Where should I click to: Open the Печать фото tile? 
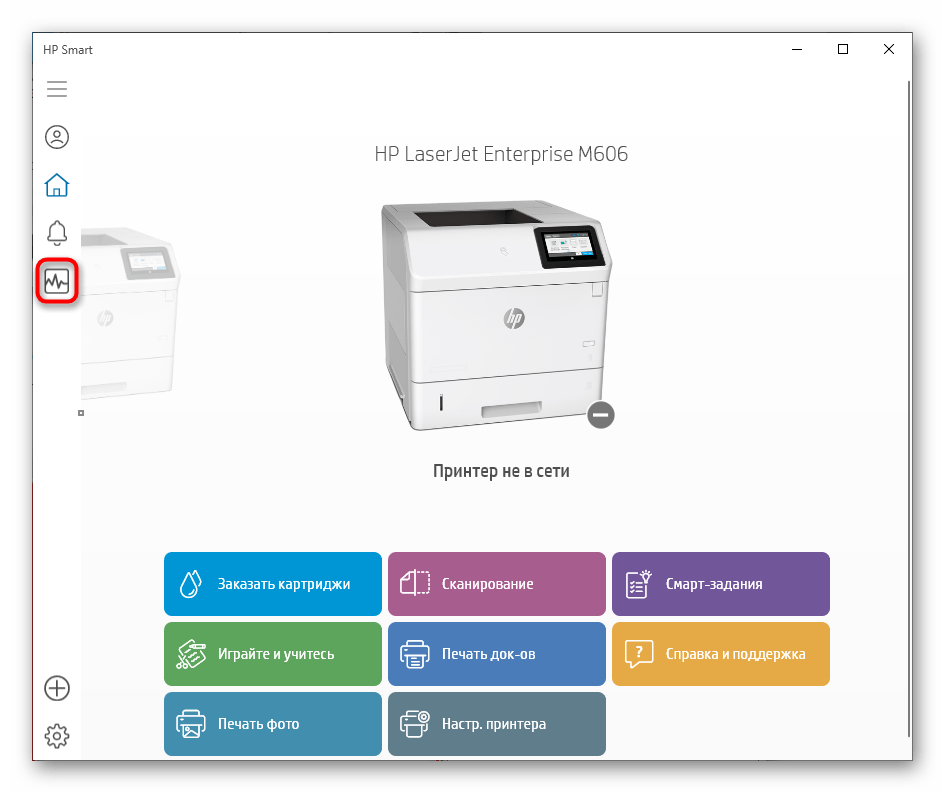(x=272, y=724)
